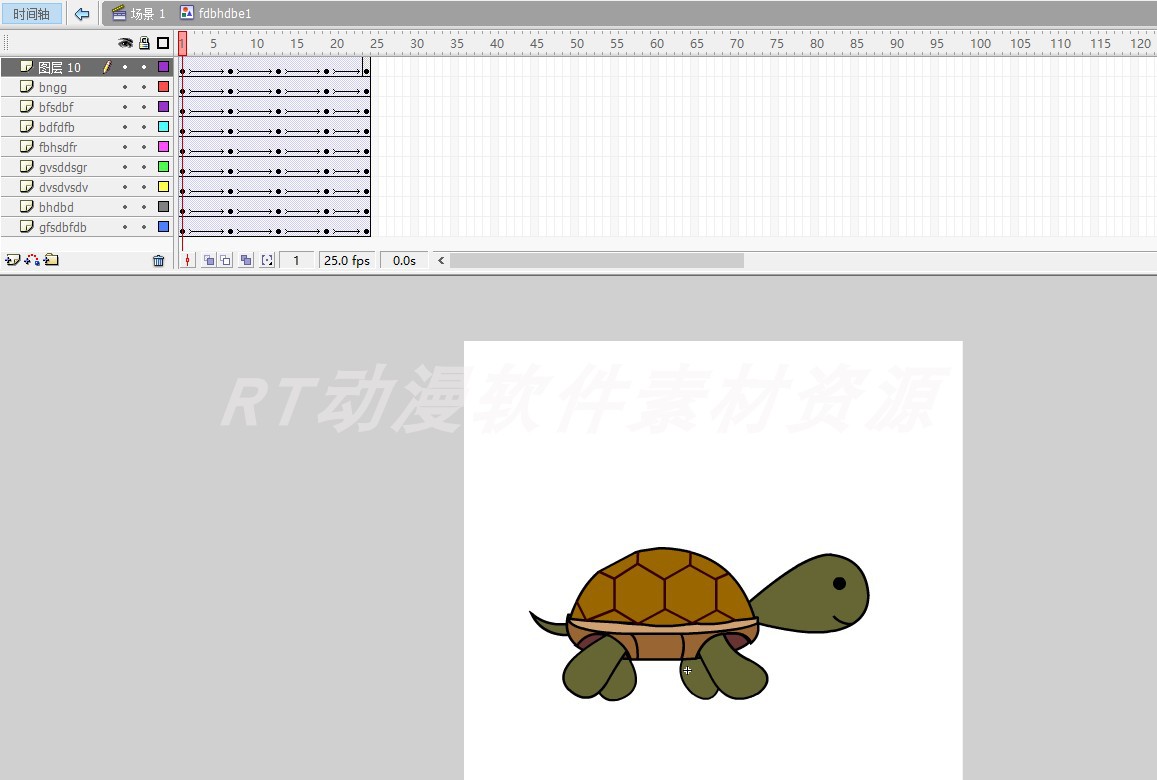This screenshot has height=780, width=1157.
Task: Lock the bfsdbf layer
Action: coord(143,106)
